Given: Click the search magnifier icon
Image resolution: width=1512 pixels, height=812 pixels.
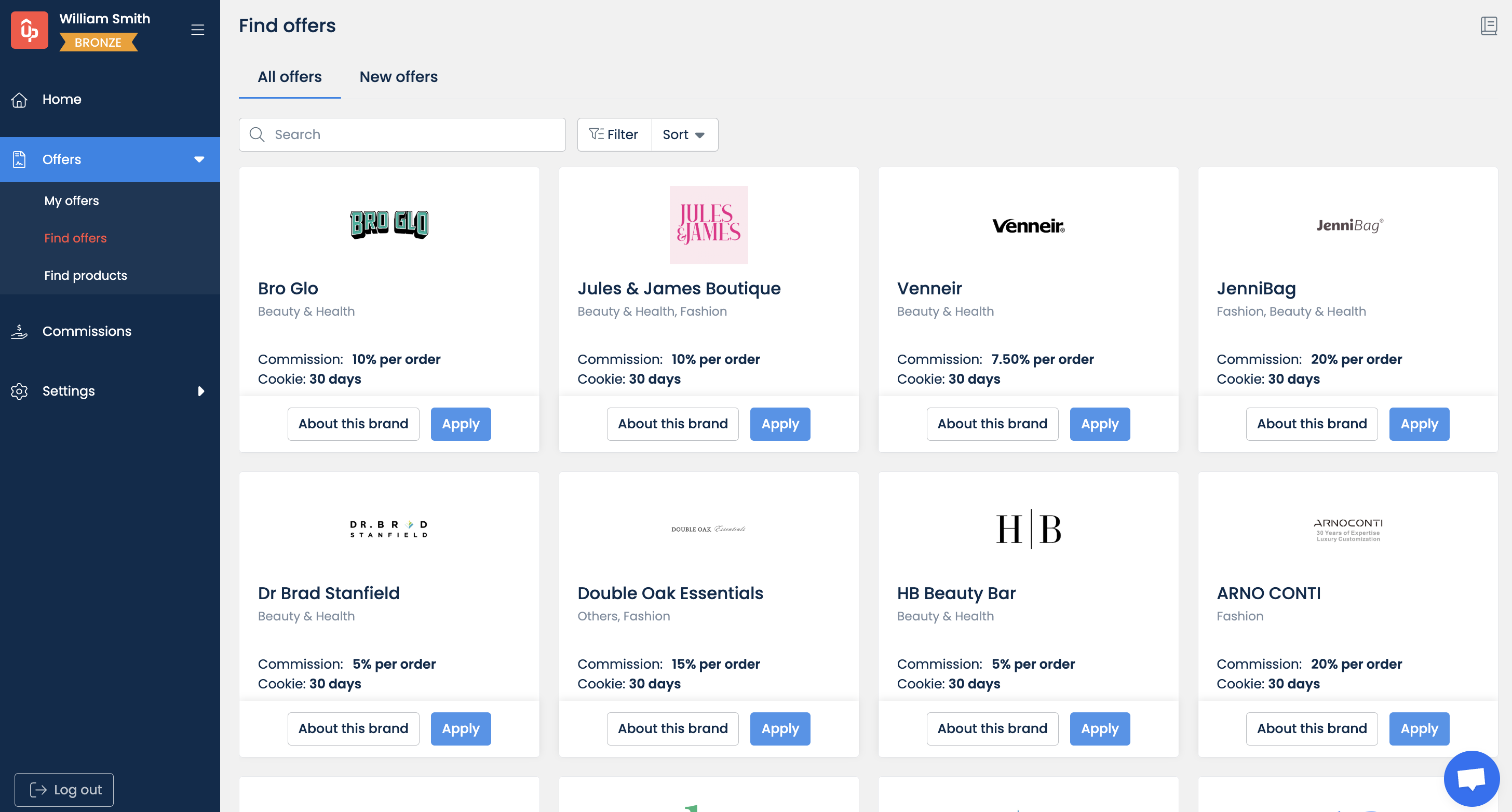Looking at the screenshot, I should pyautogui.click(x=256, y=135).
